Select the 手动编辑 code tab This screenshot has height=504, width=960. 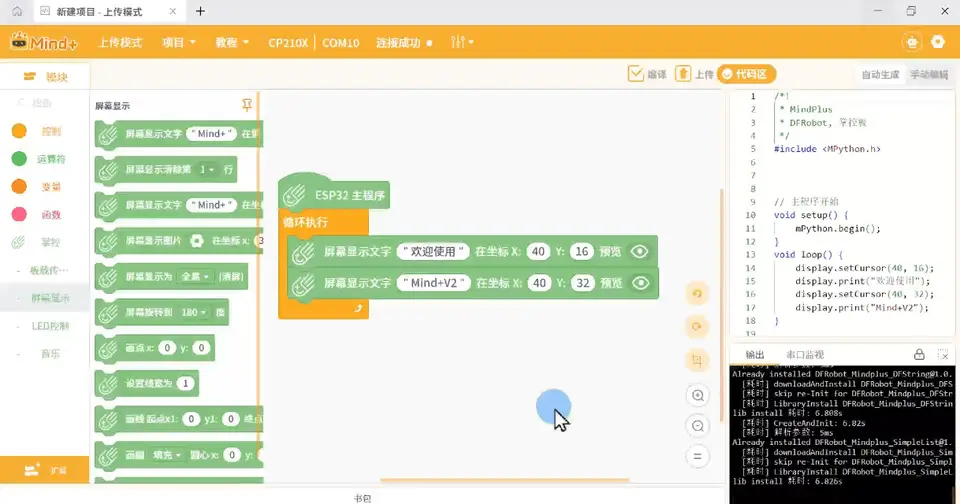(929, 75)
